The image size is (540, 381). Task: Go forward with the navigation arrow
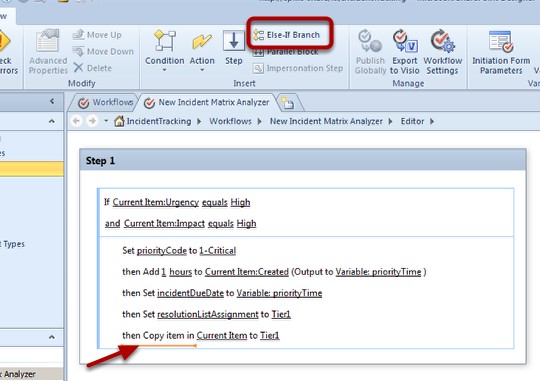(x=92, y=121)
